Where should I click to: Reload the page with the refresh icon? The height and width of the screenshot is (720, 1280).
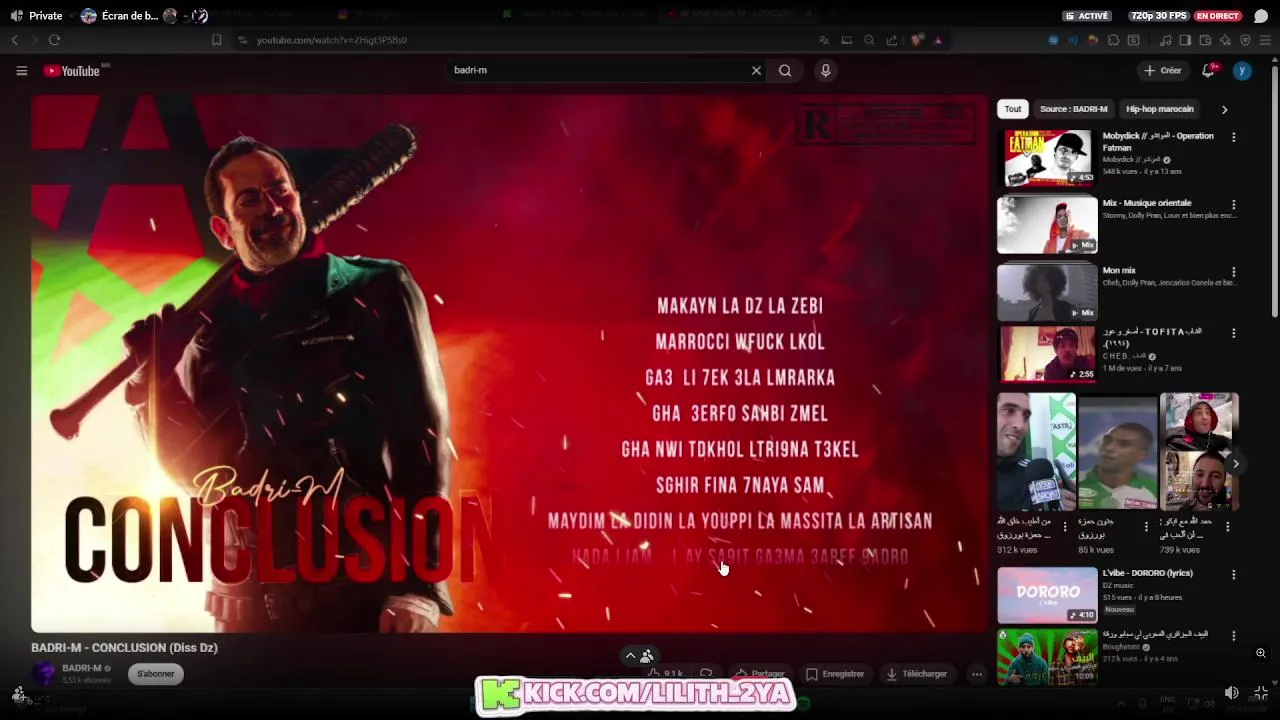54,40
